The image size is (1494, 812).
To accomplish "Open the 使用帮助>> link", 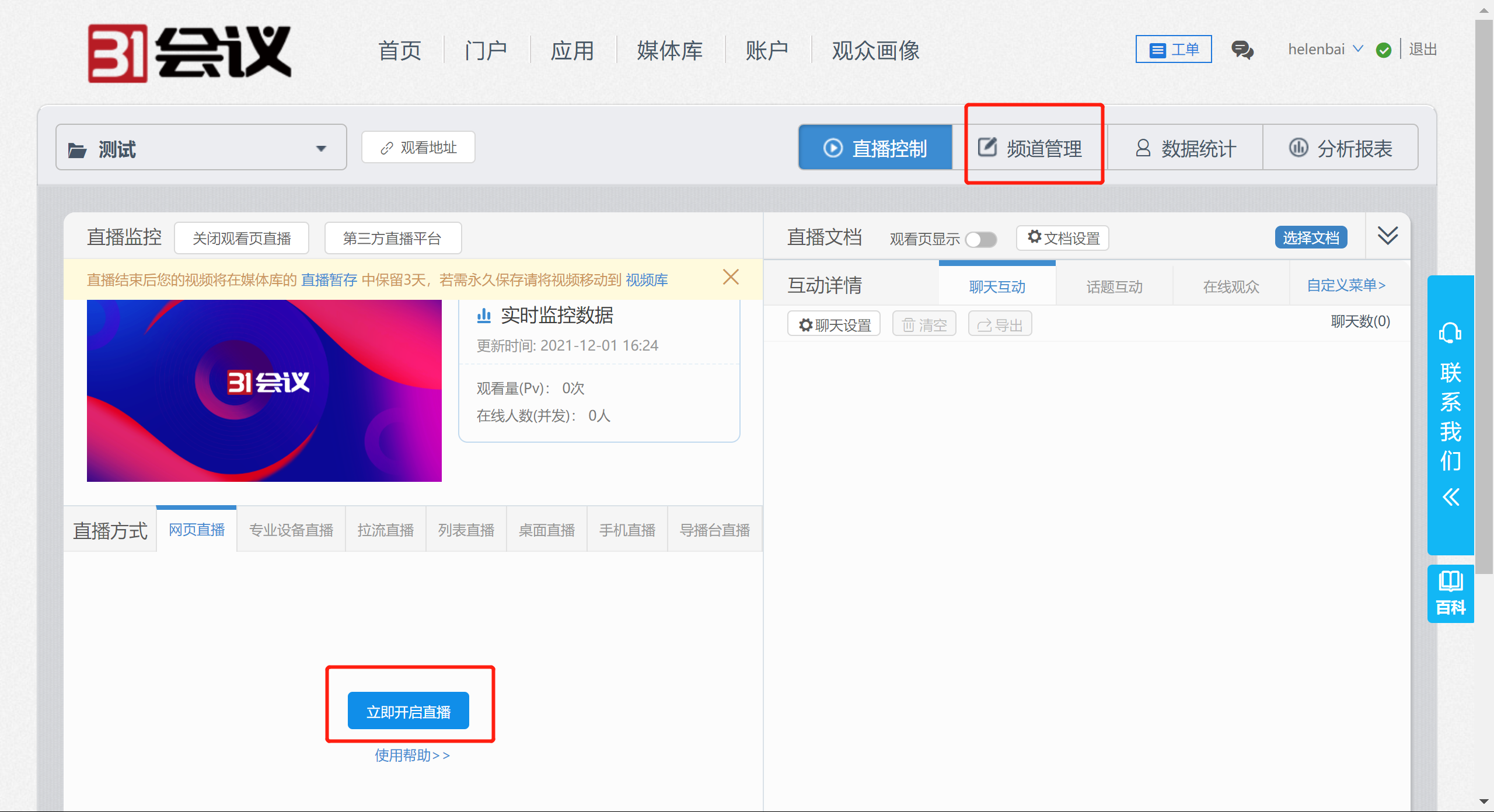I will click(413, 755).
